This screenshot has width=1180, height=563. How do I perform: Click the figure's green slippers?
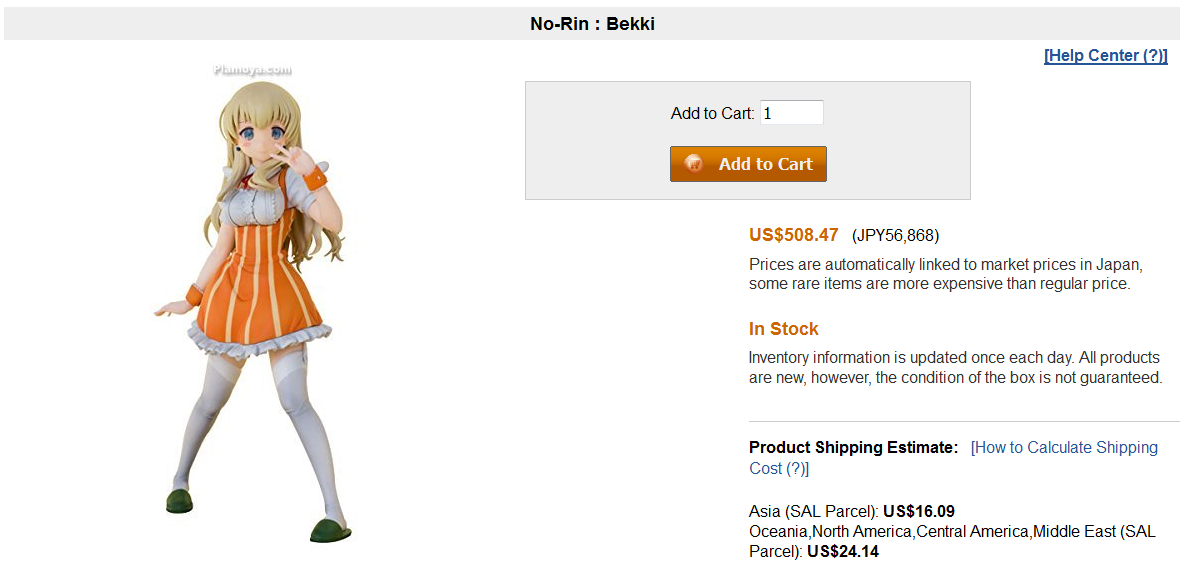tap(328, 531)
